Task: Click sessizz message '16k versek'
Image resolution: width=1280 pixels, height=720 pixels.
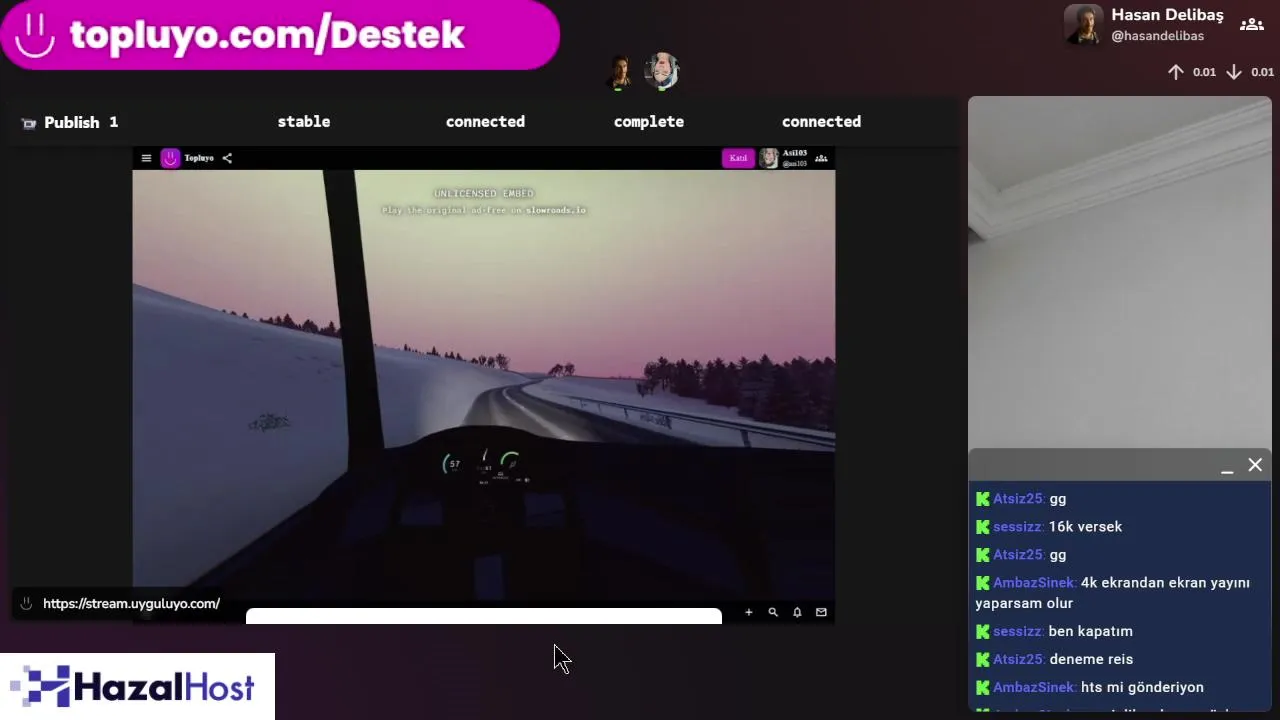Action: point(1085,526)
